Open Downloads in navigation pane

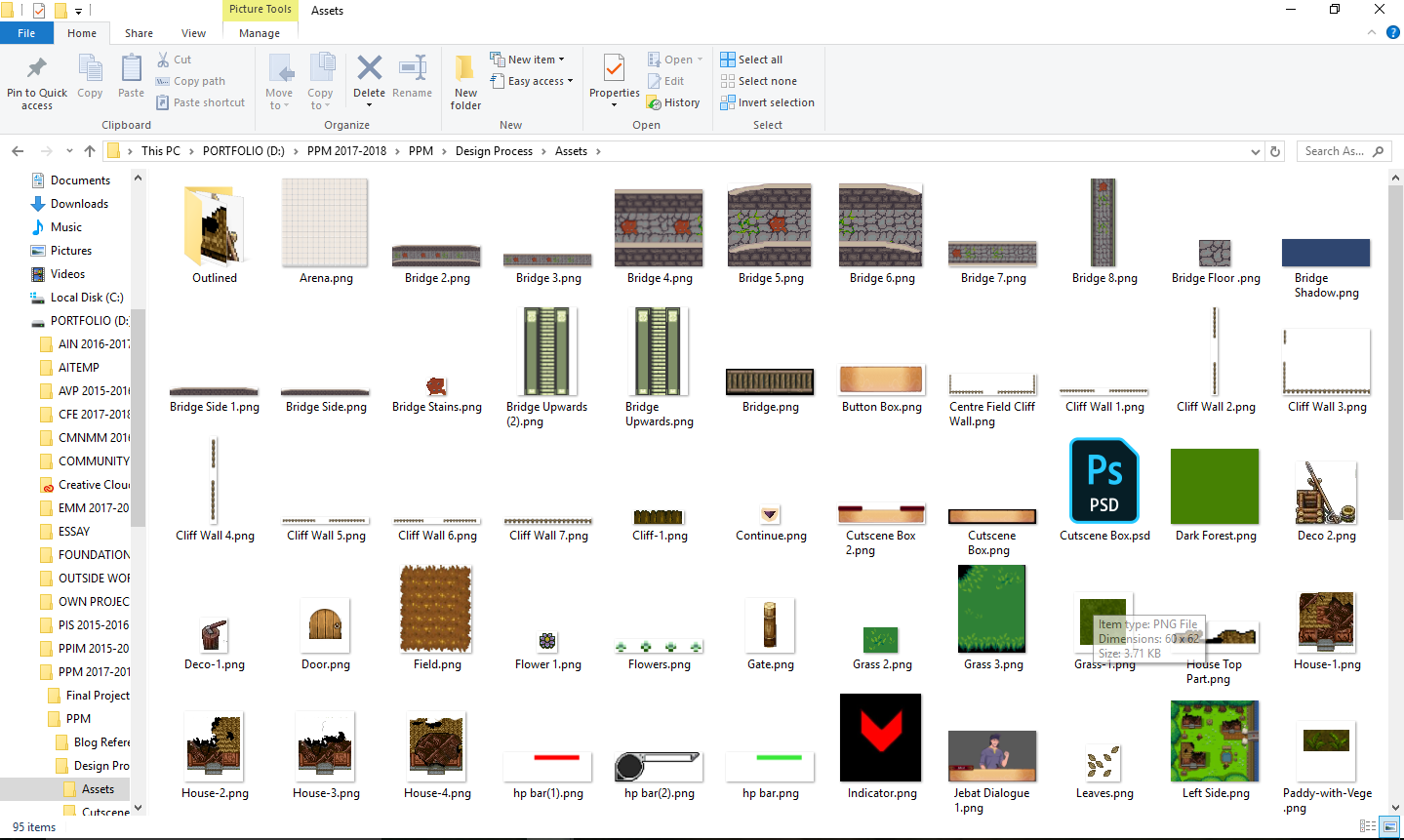[79, 204]
